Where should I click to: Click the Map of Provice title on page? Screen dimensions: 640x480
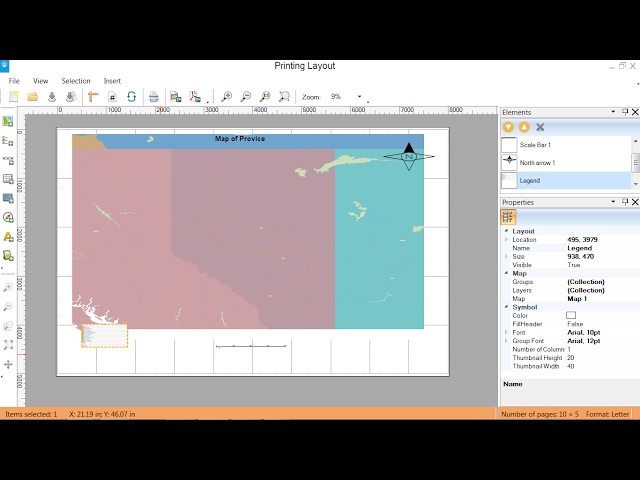[240, 139]
